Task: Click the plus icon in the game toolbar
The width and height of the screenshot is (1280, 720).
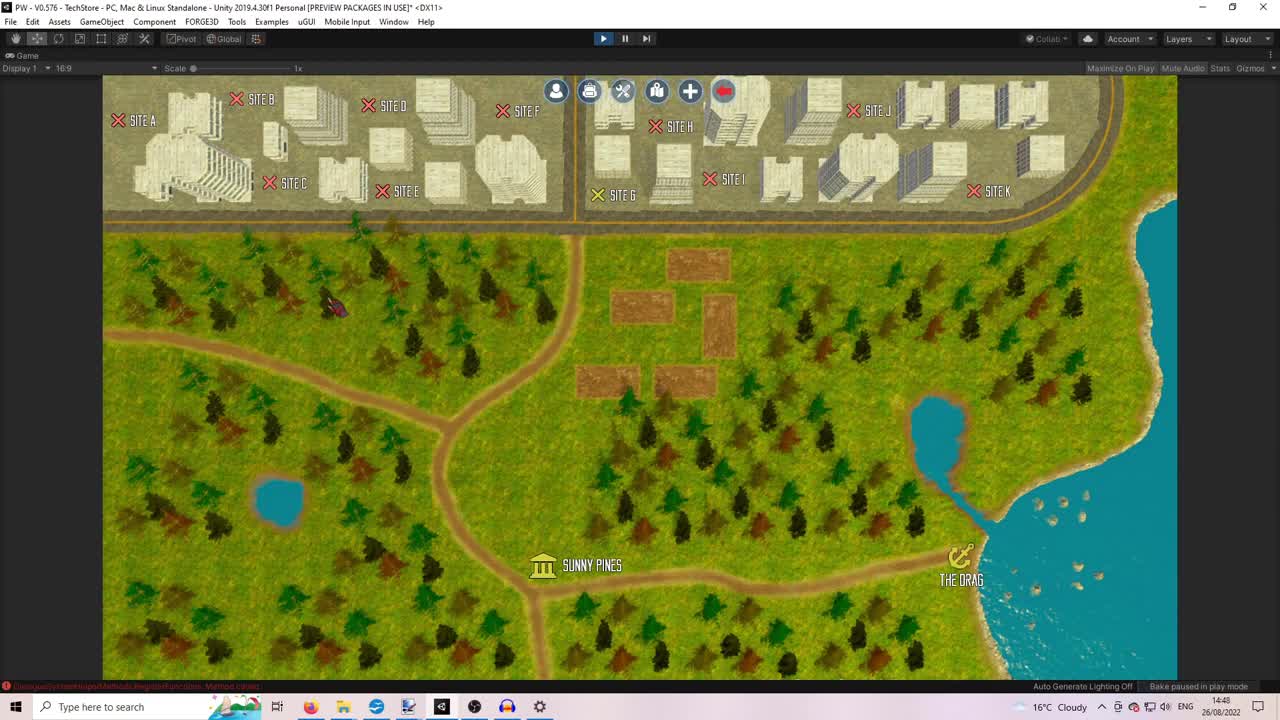Action: [690, 91]
